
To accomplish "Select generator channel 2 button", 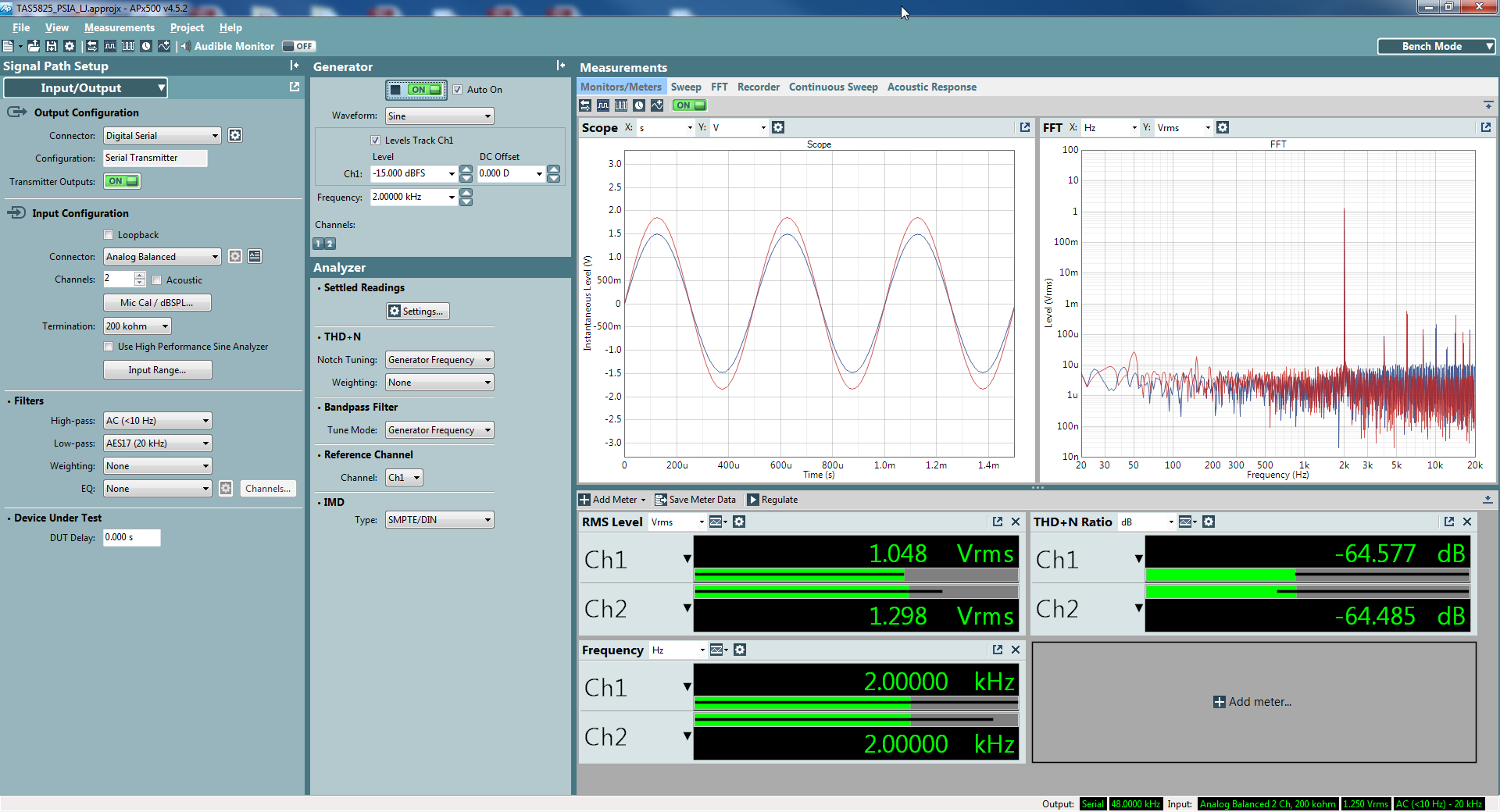I will pyautogui.click(x=330, y=244).
